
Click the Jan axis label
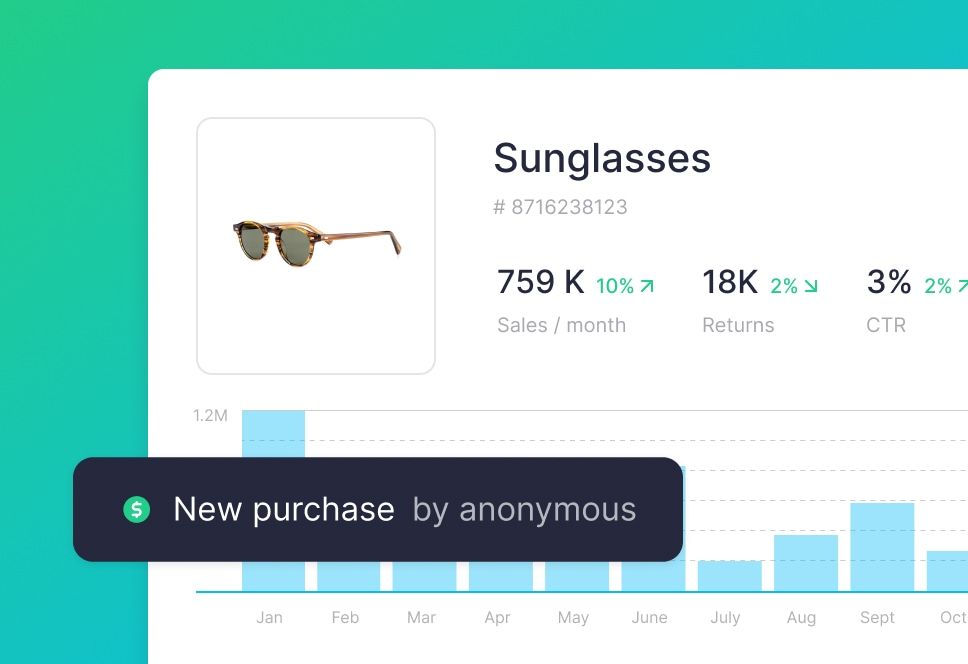coord(269,618)
